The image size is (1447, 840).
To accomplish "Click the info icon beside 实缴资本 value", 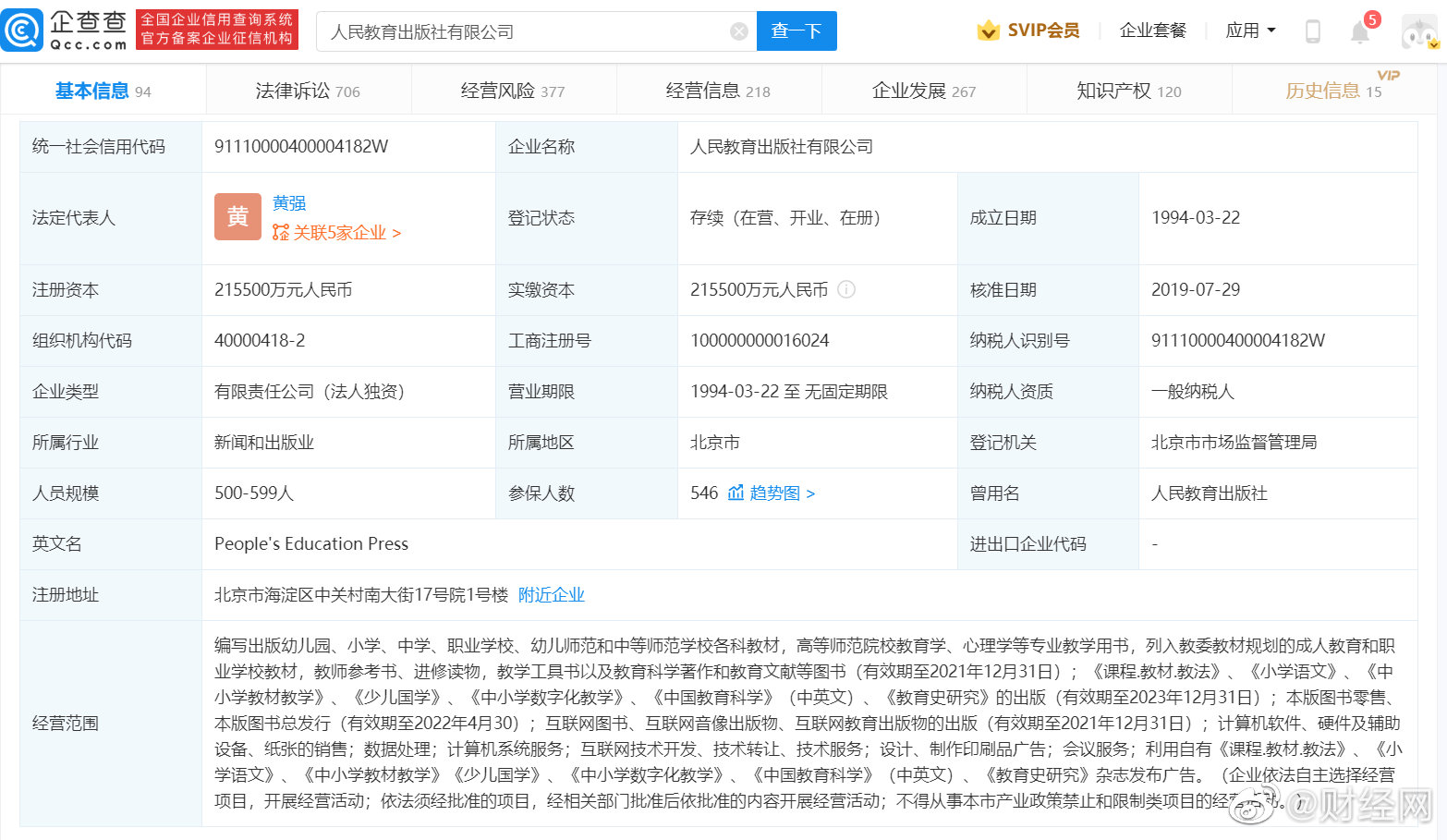I will pos(846,289).
